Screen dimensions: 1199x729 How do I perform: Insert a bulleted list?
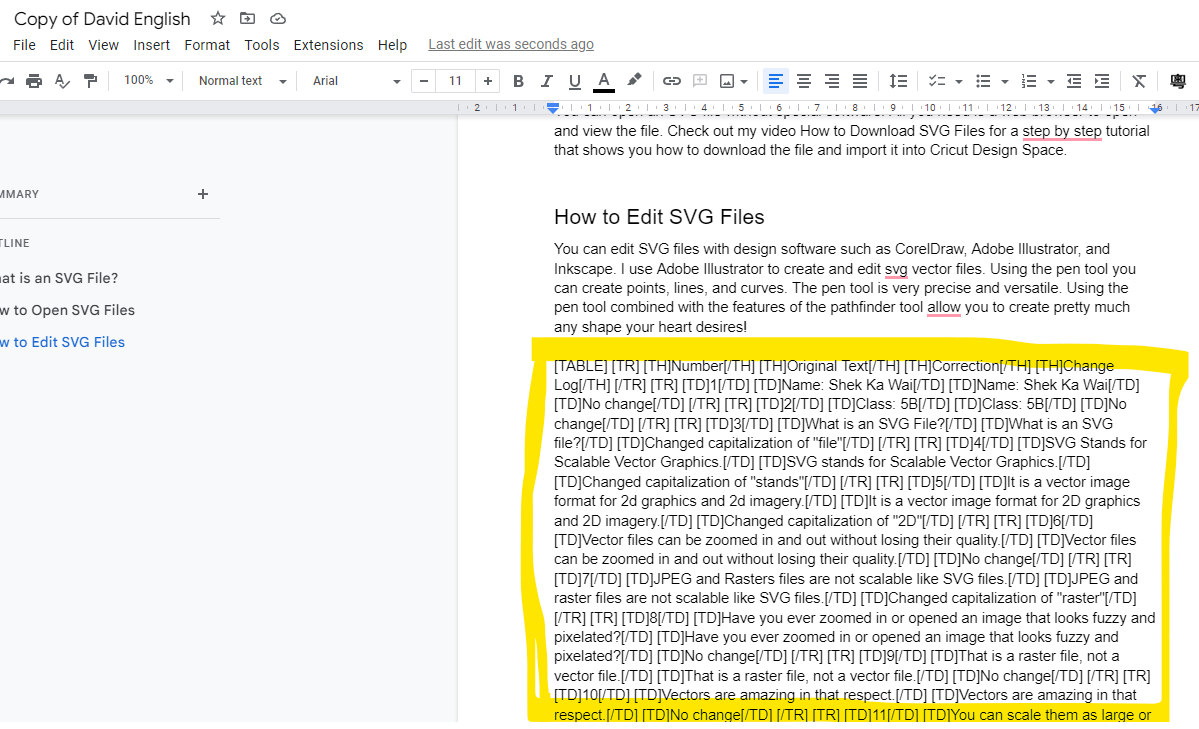coord(983,81)
